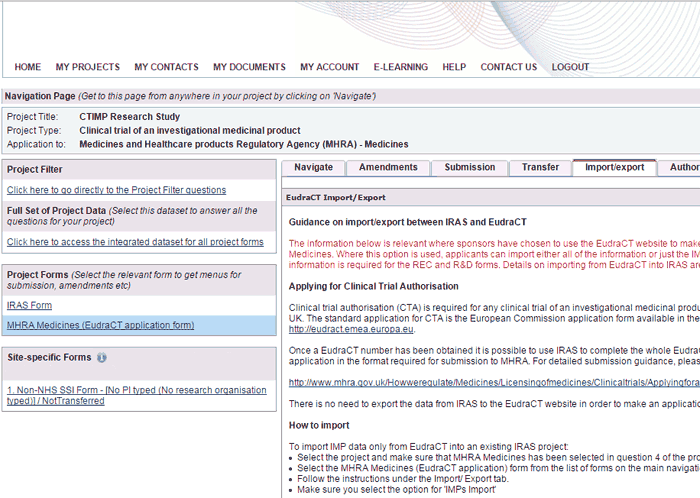Click the EudraCT Import/Export panel title
Viewport: 700px width, 498px height.
(x=336, y=198)
